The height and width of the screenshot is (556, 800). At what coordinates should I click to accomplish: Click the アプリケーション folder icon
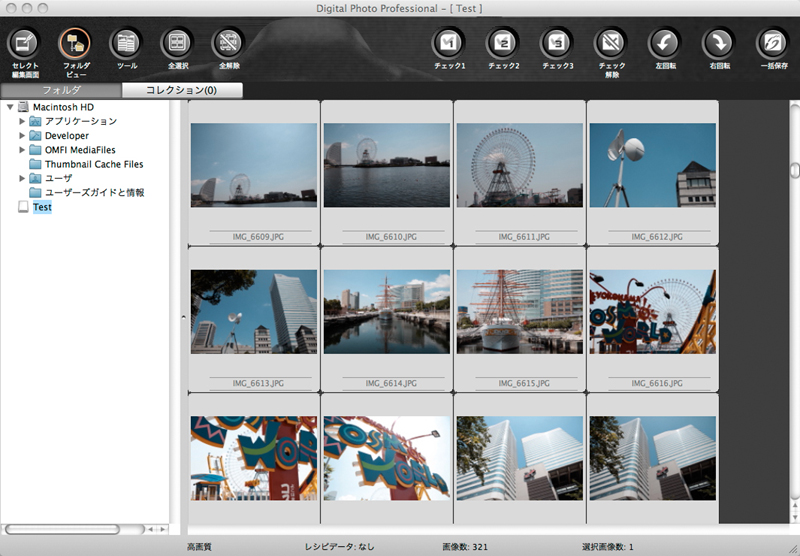tap(35, 121)
